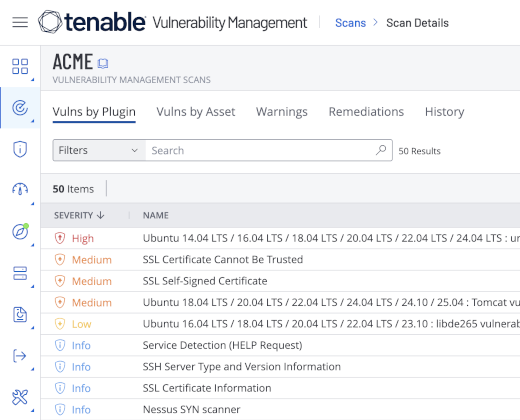The image size is (520, 420).
Task: Open the Ubuntu 14.04 LTS High vulnerability row
Action: [280, 238]
